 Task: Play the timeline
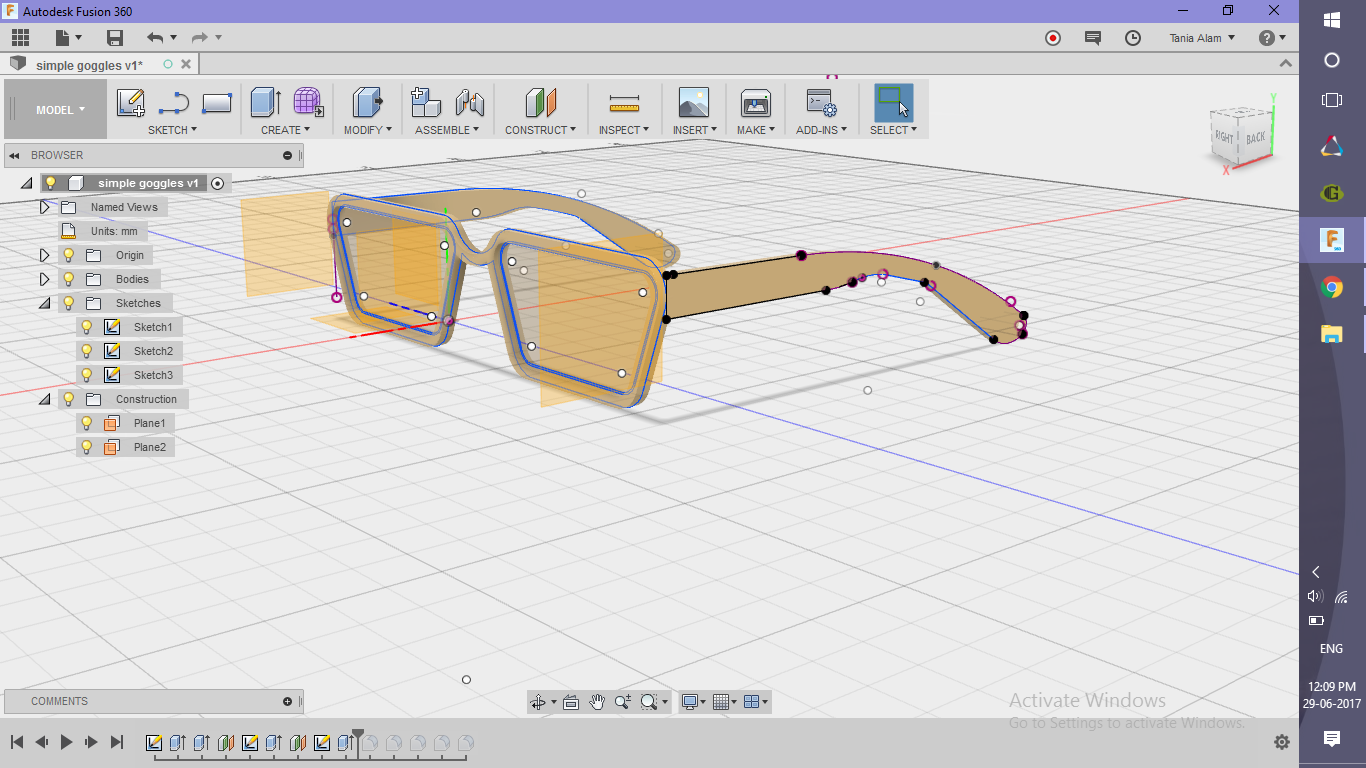(x=67, y=742)
